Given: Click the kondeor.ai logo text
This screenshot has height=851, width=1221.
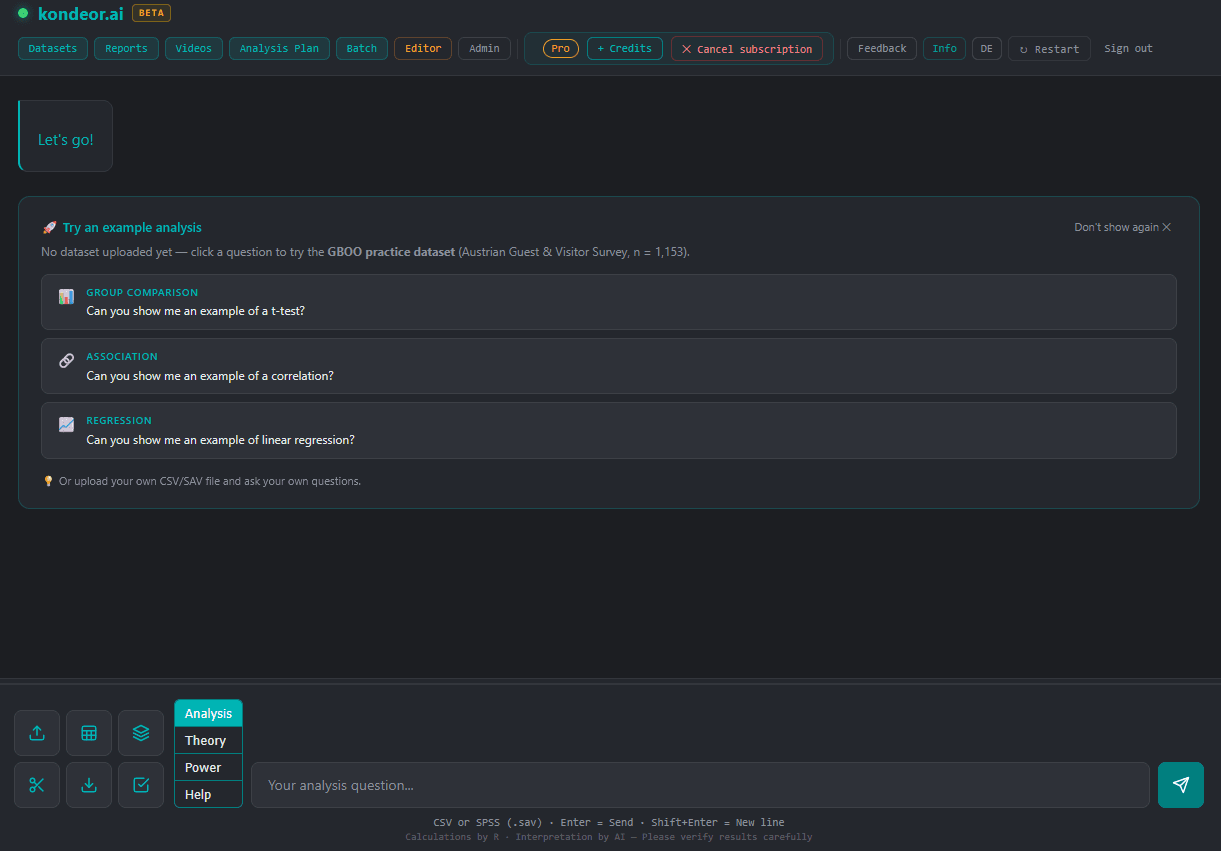Looking at the screenshot, I should tap(81, 13).
